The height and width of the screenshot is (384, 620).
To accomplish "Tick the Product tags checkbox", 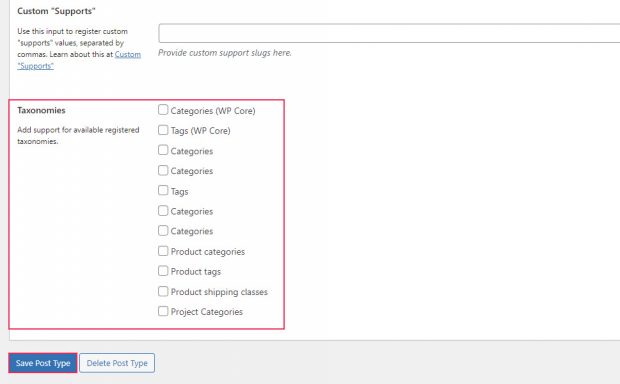I will pos(163,271).
